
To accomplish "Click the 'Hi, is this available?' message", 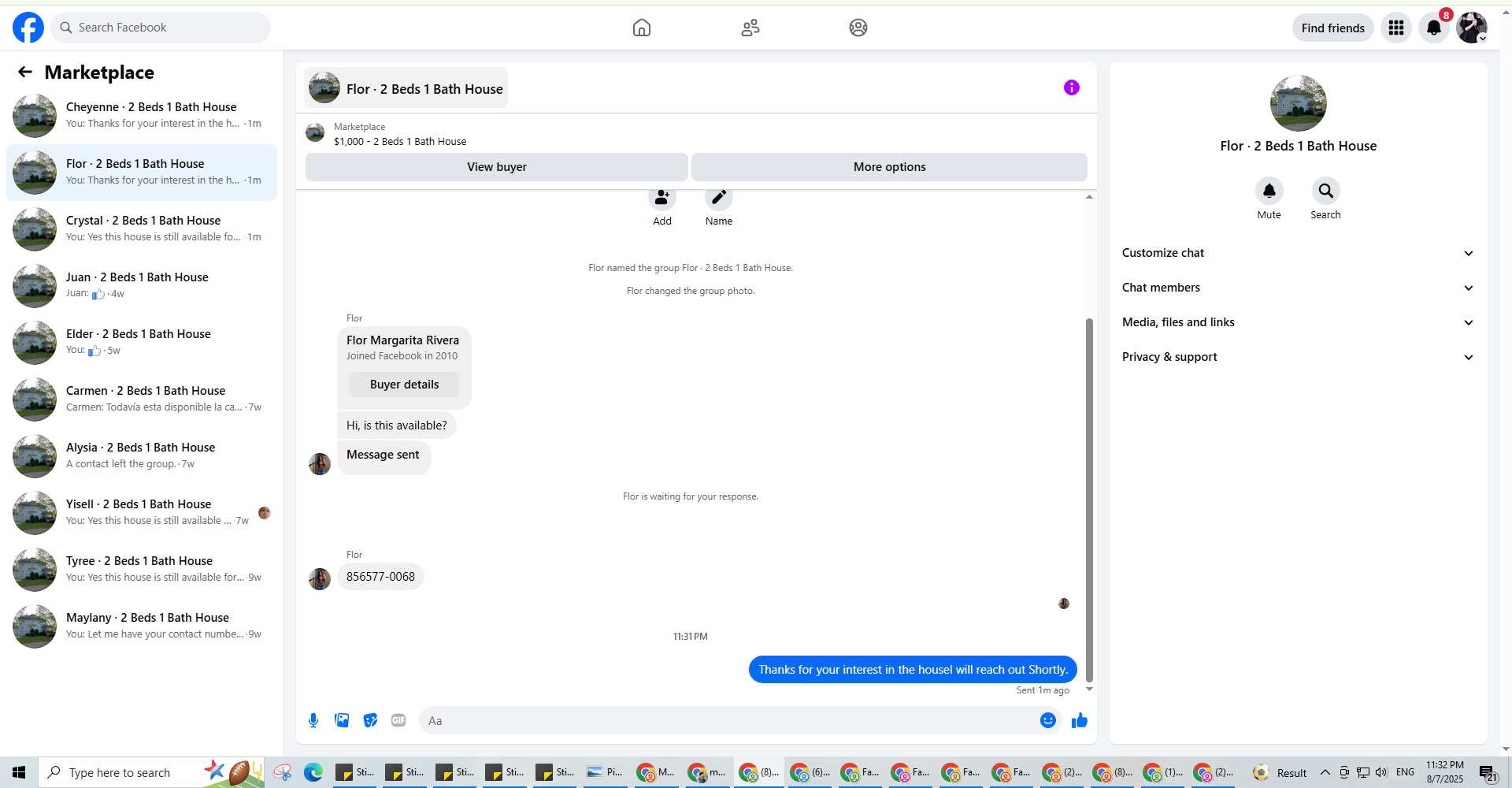I will [x=396, y=426].
